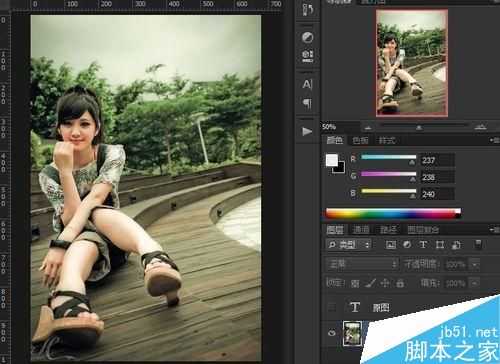Open the History panel icon
500x364 pixels.
click(307, 9)
